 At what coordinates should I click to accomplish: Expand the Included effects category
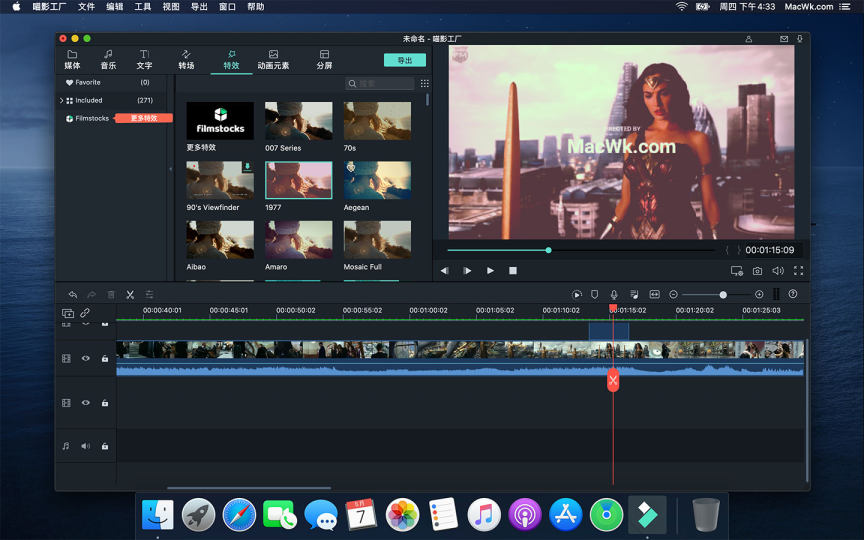61,100
